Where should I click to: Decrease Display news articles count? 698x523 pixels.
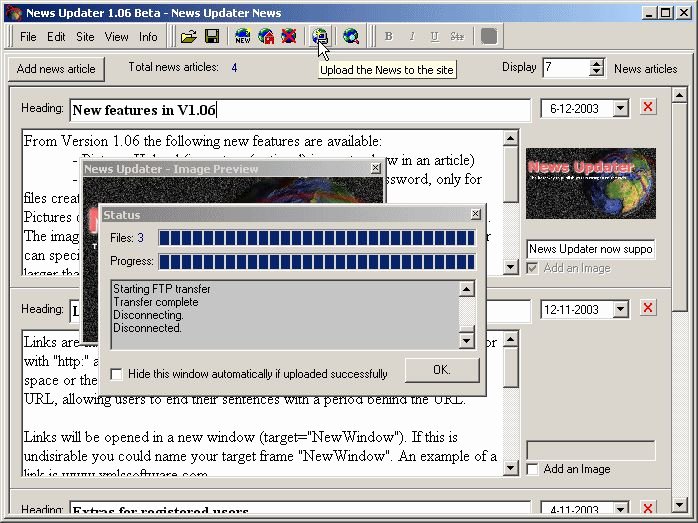point(597,73)
